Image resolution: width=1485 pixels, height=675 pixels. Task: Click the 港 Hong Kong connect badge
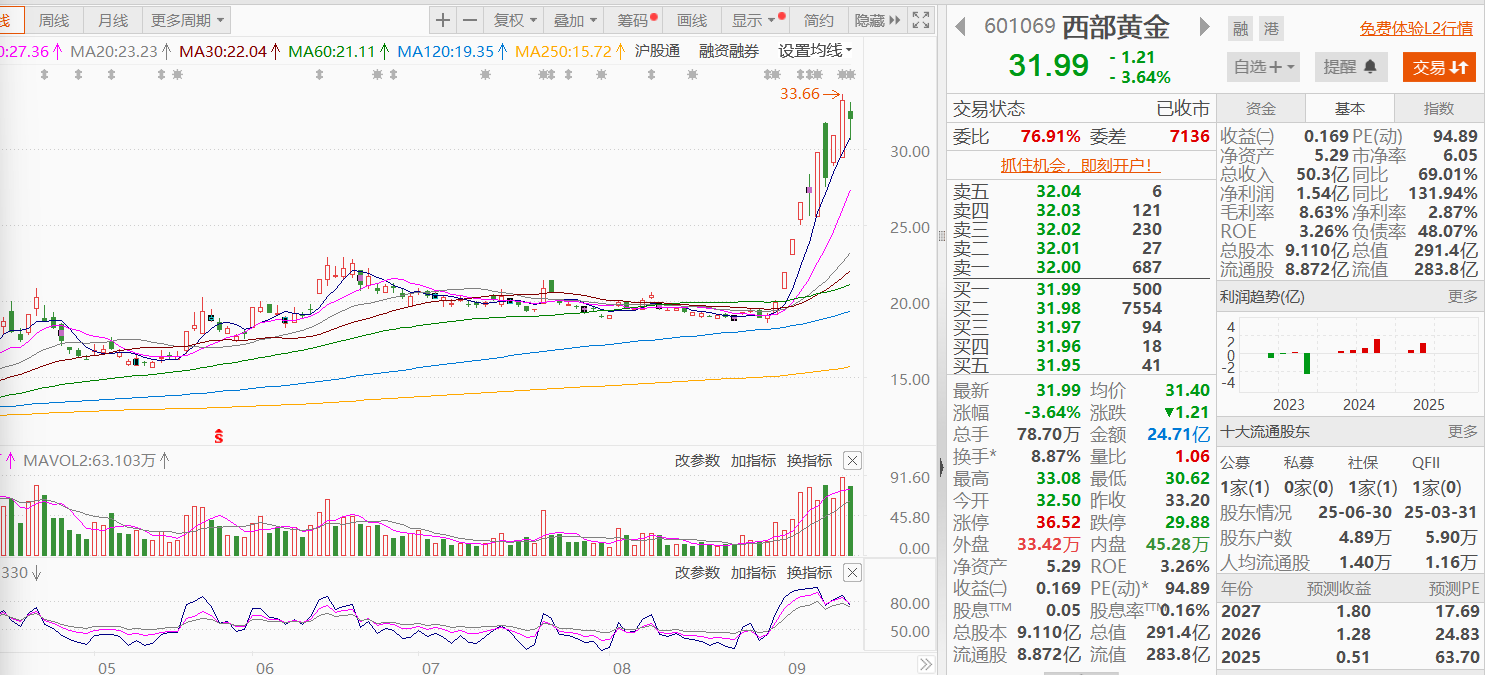coord(1270,28)
